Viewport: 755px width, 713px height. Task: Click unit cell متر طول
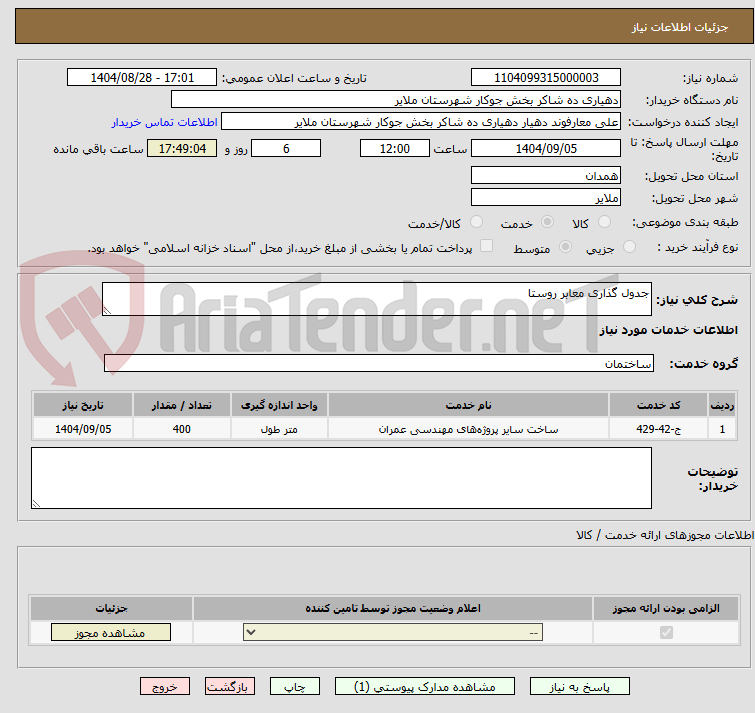tap(279, 428)
